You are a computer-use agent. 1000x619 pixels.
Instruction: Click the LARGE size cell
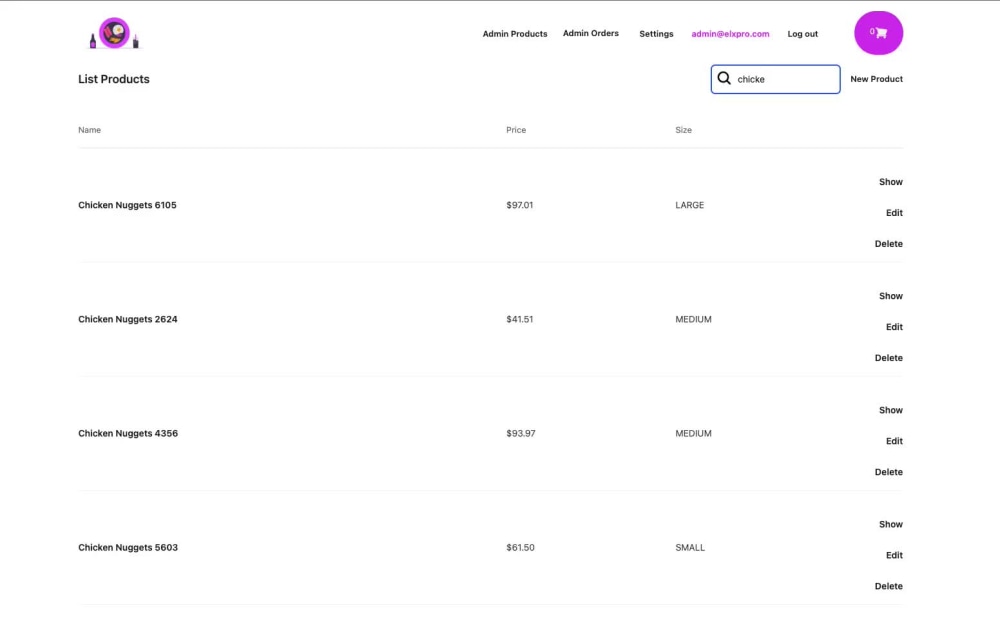click(x=689, y=205)
